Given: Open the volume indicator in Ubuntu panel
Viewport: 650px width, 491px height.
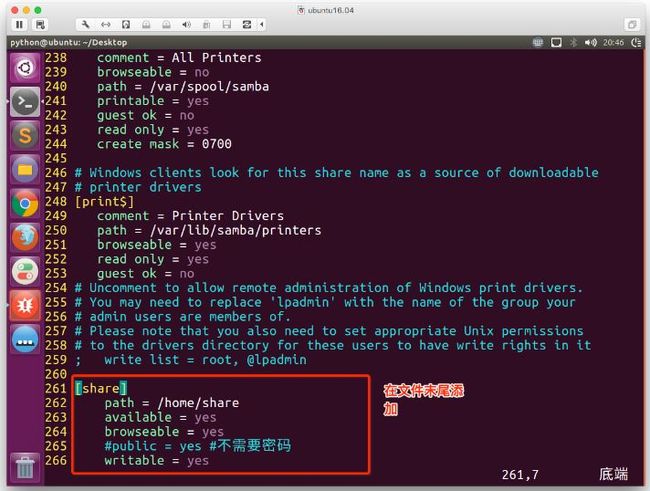Looking at the screenshot, I should click(x=591, y=42).
